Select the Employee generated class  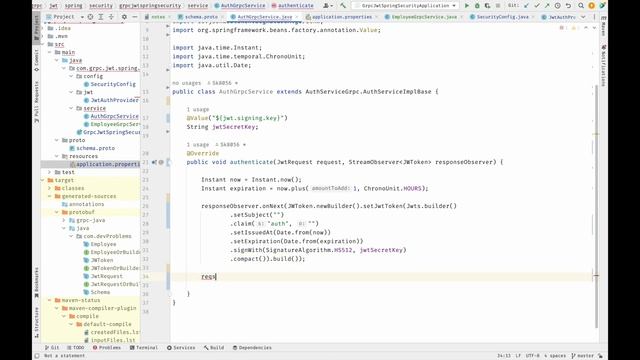103,244
